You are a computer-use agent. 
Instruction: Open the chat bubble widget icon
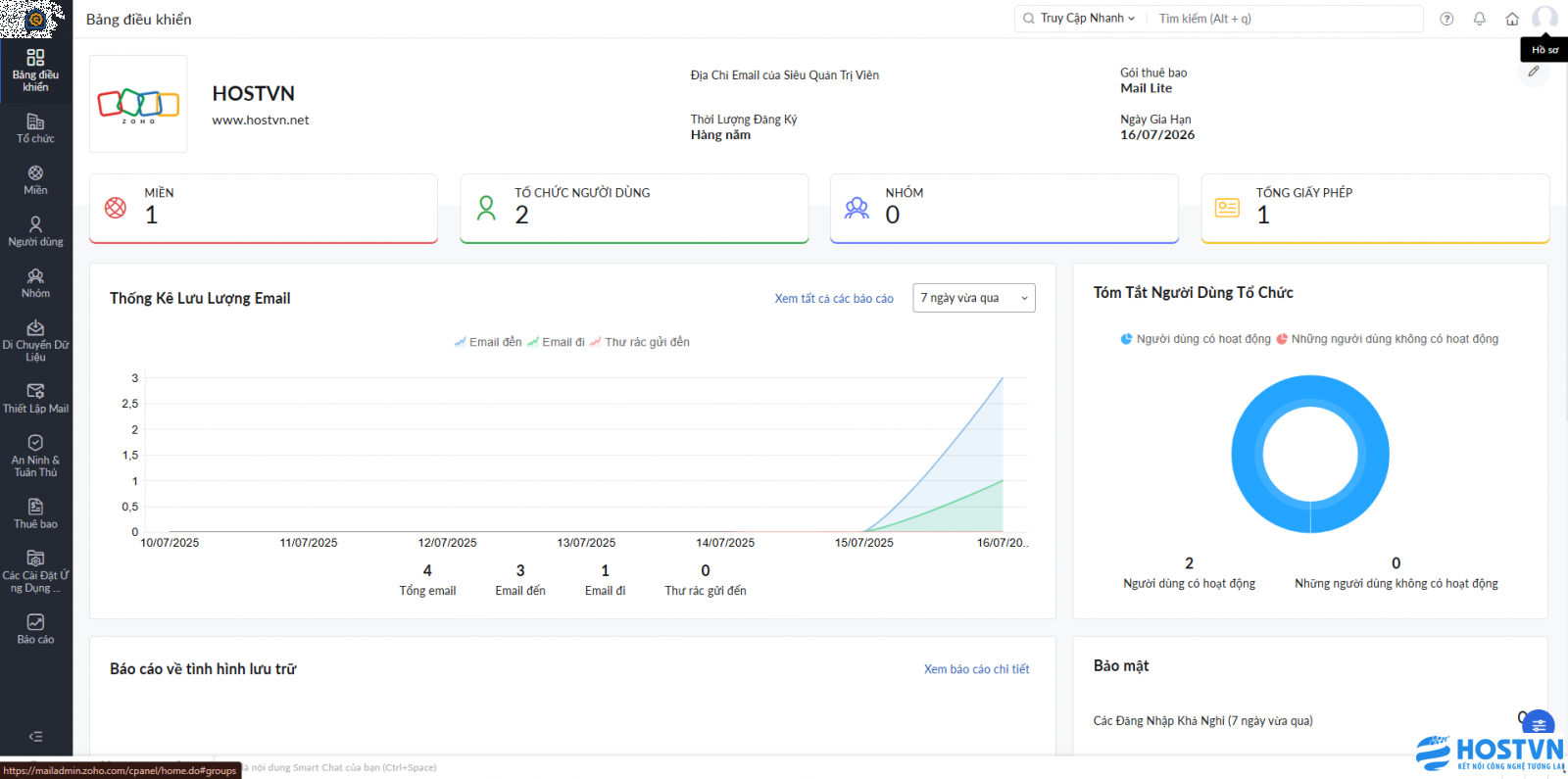[1539, 725]
